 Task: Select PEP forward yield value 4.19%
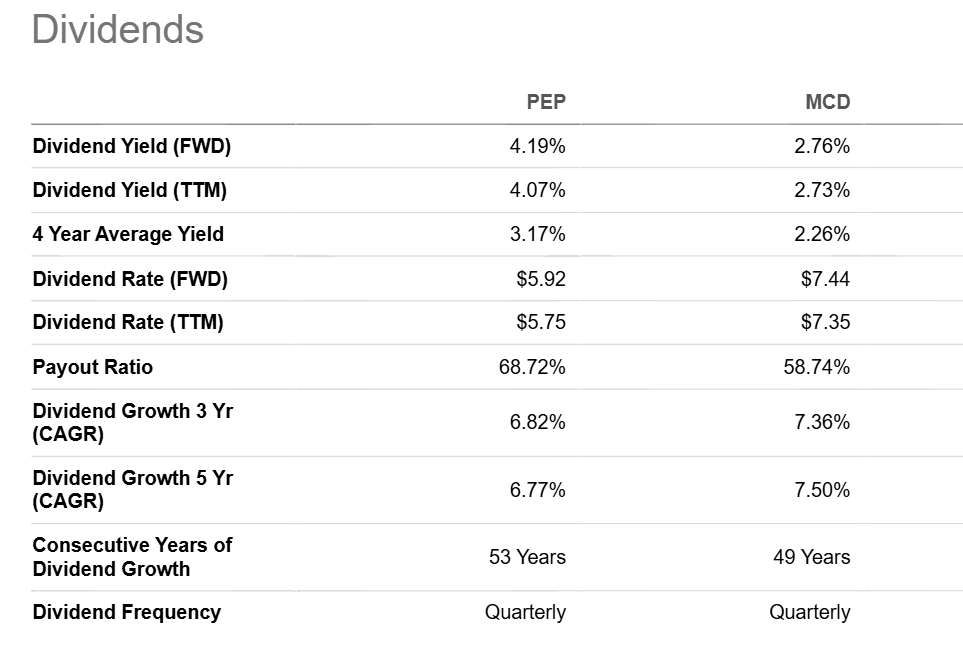point(537,146)
